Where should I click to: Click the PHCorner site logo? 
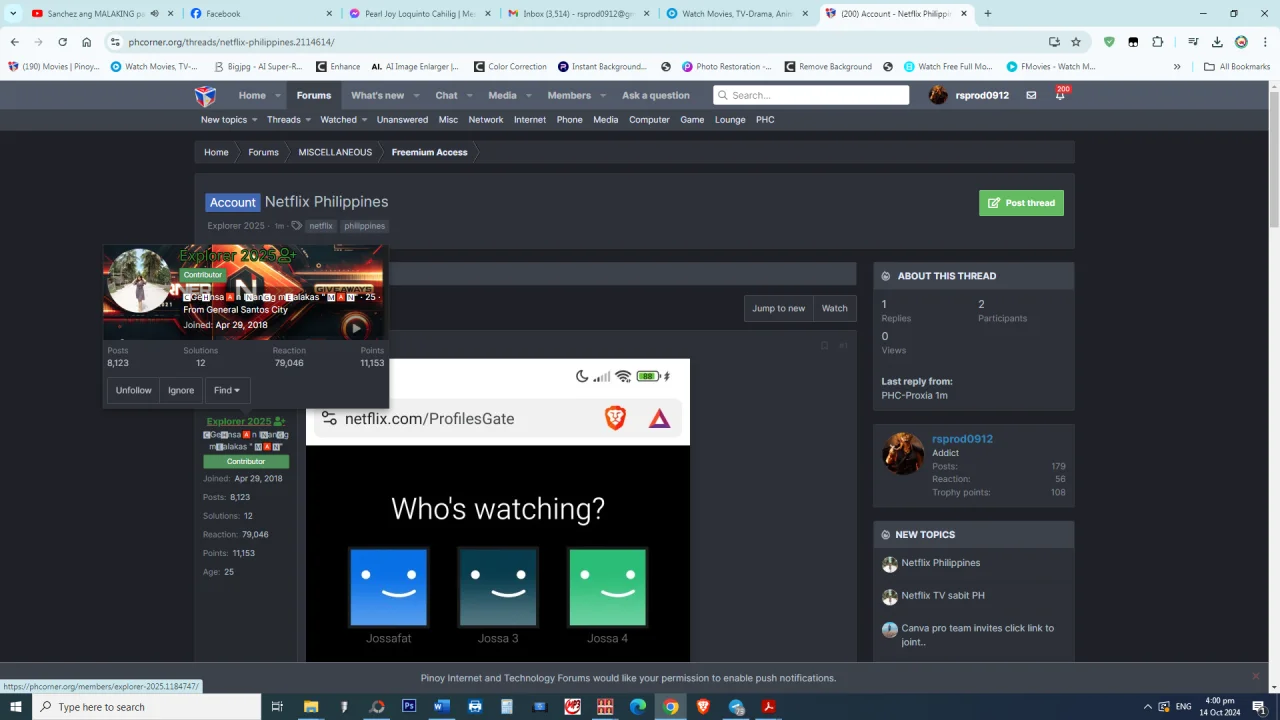tap(205, 95)
